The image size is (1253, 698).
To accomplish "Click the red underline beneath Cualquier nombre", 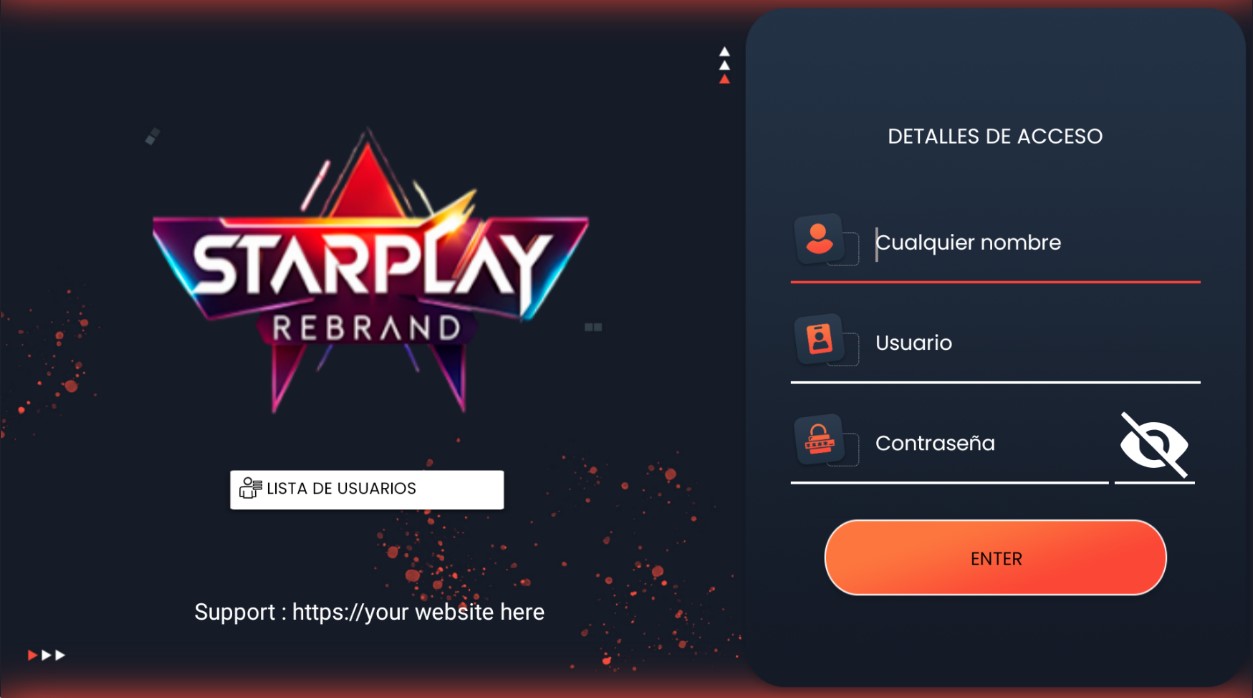I will [x=995, y=282].
